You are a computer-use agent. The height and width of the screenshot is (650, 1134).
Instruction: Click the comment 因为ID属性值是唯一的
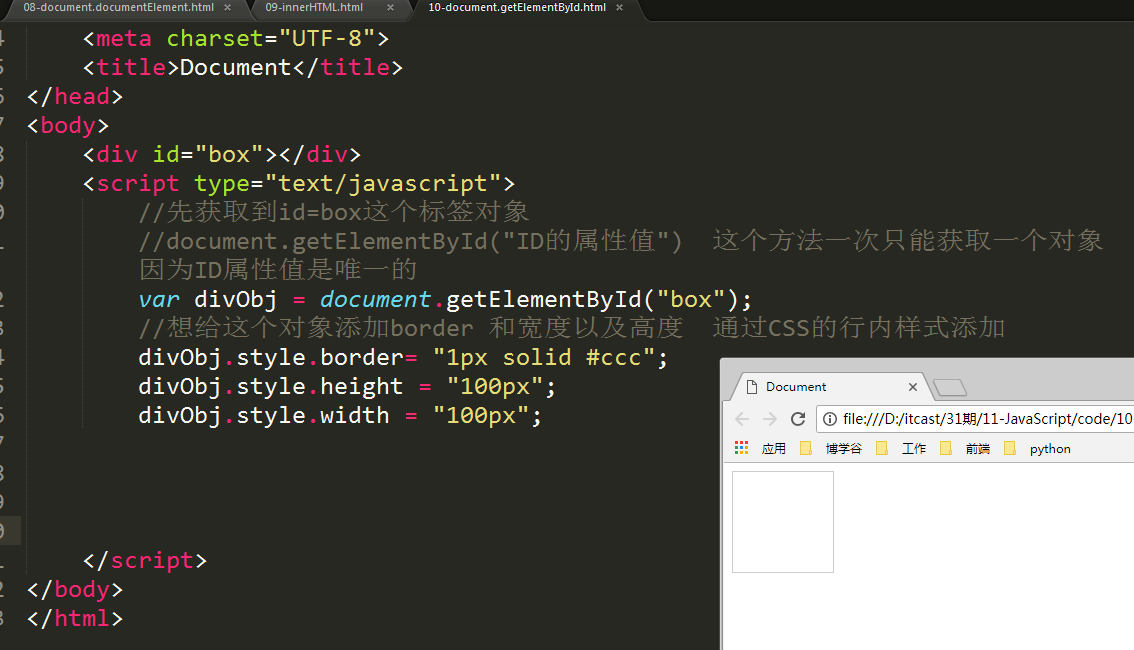coord(278,270)
